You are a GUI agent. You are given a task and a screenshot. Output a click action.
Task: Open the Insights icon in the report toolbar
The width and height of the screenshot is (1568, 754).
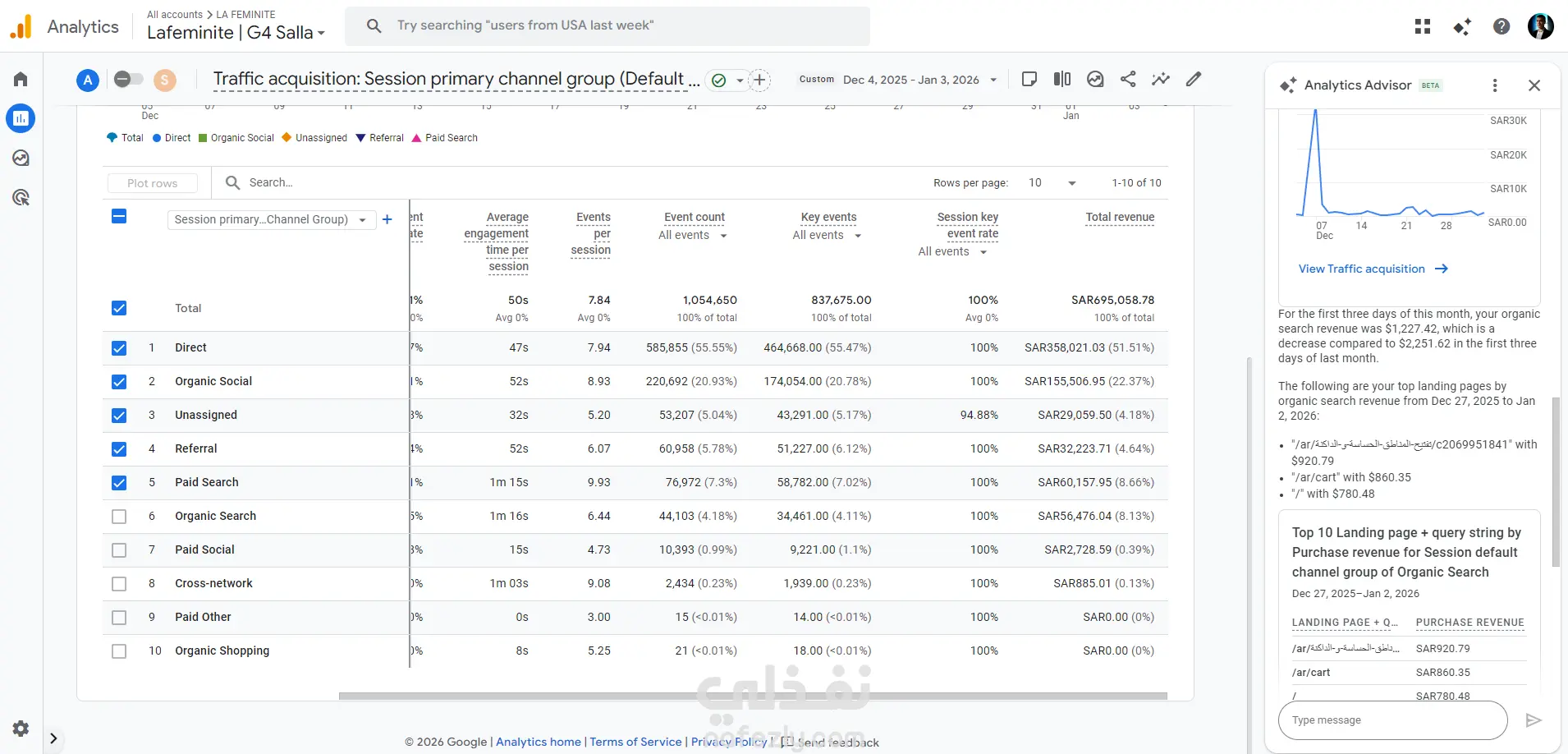coord(1161,79)
